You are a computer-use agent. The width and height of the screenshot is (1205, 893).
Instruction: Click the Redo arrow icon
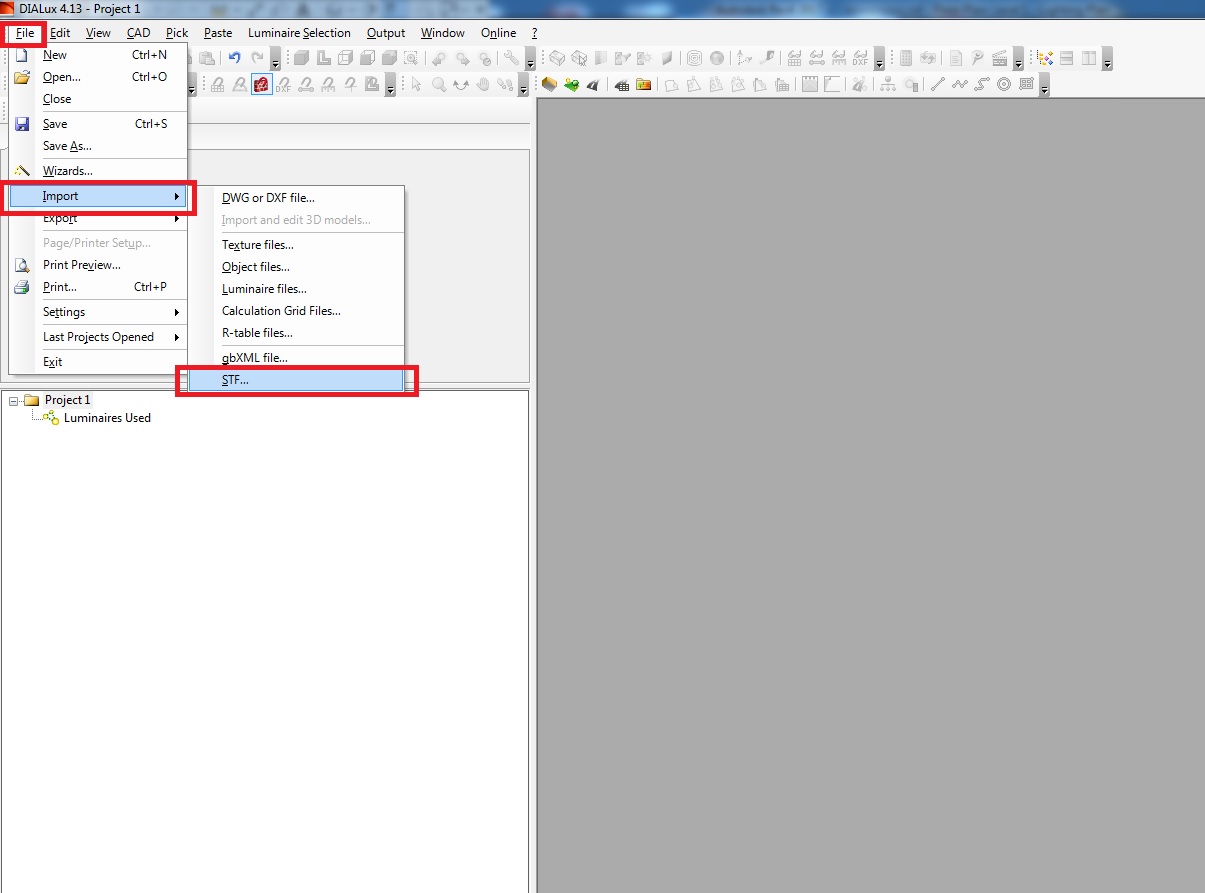(258, 58)
